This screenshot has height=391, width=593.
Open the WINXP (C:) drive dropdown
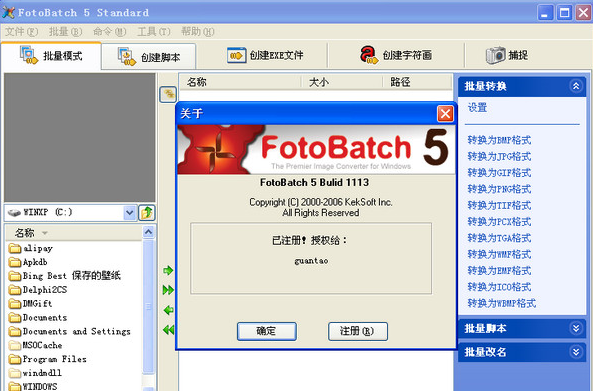[129, 213]
